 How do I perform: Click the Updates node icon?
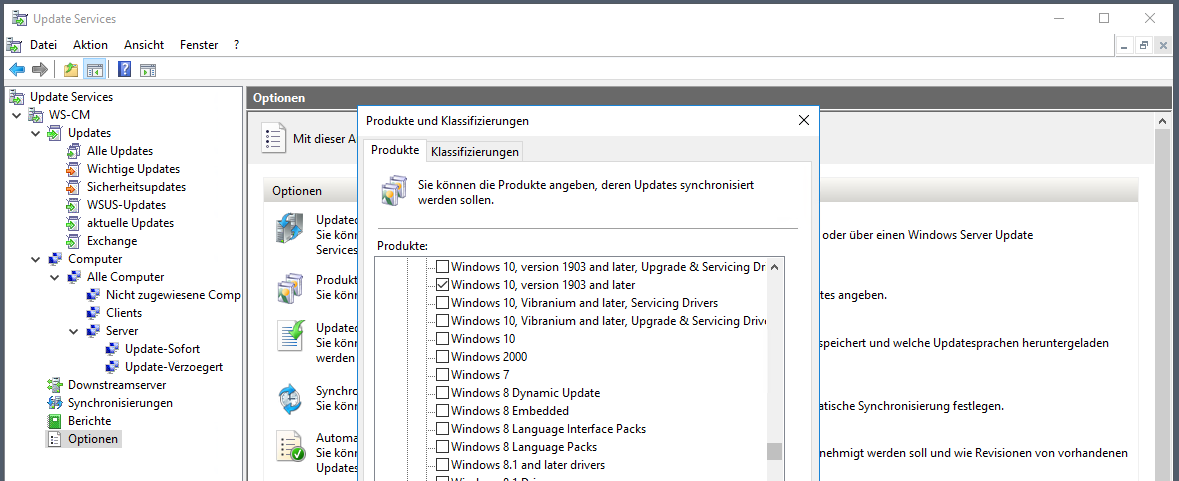point(55,133)
